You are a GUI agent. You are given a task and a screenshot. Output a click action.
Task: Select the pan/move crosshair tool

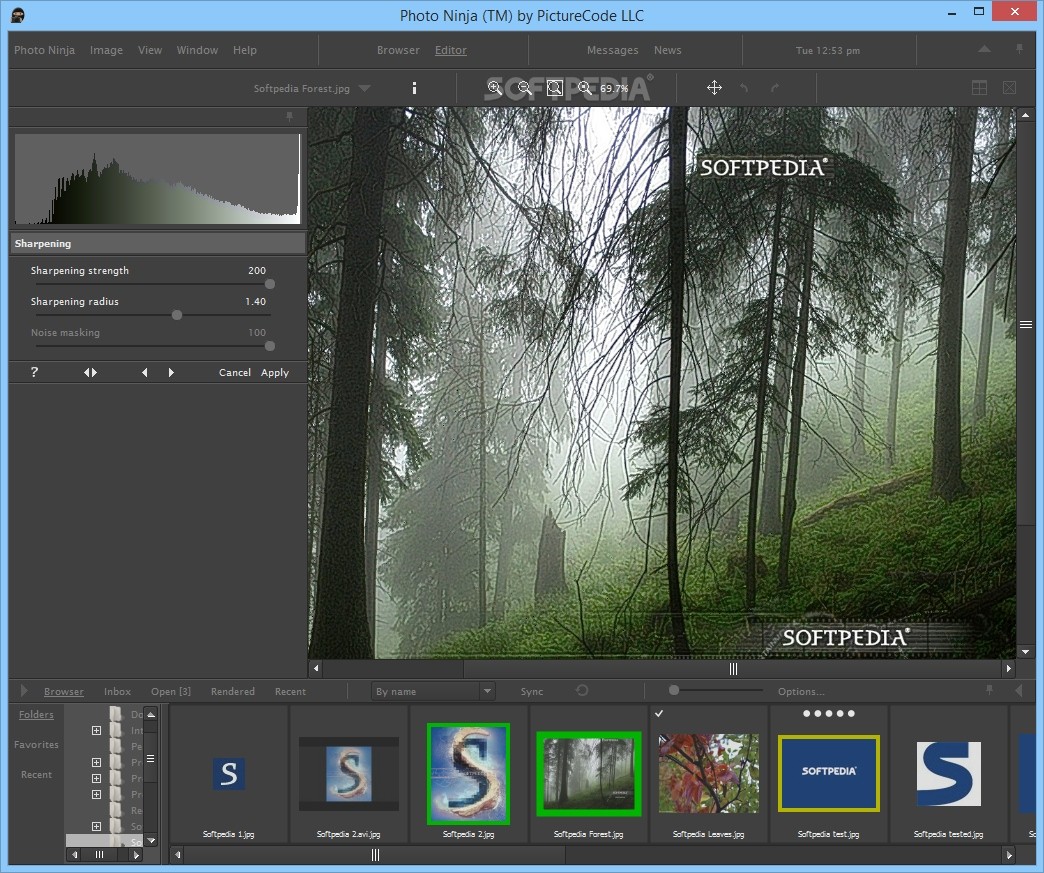click(x=714, y=88)
